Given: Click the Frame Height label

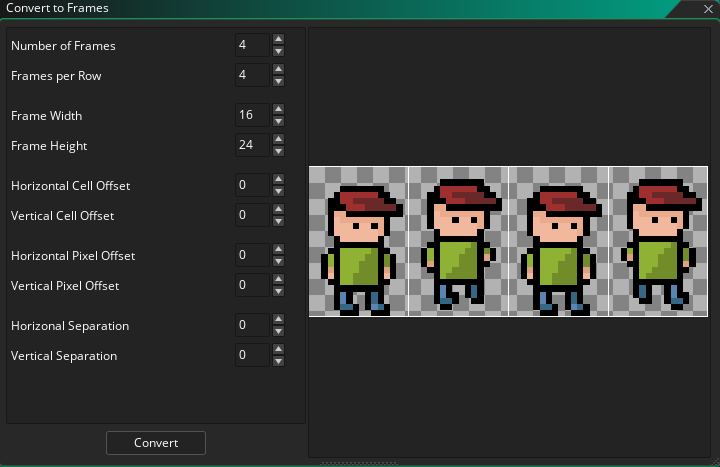Looking at the screenshot, I should click(x=49, y=146).
